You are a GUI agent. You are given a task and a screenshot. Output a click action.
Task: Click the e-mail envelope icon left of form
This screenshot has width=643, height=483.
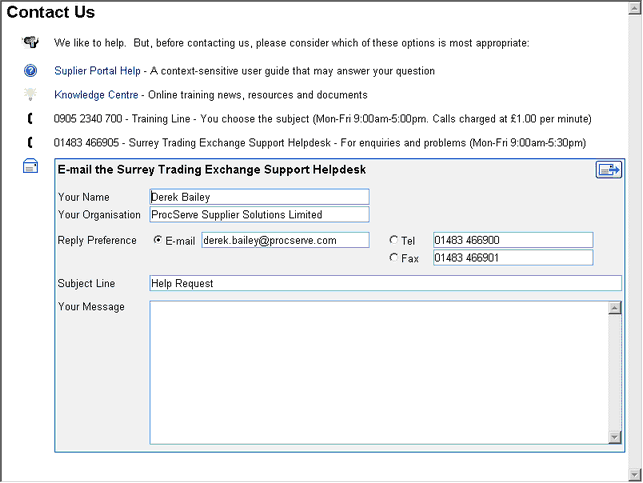click(31, 166)
